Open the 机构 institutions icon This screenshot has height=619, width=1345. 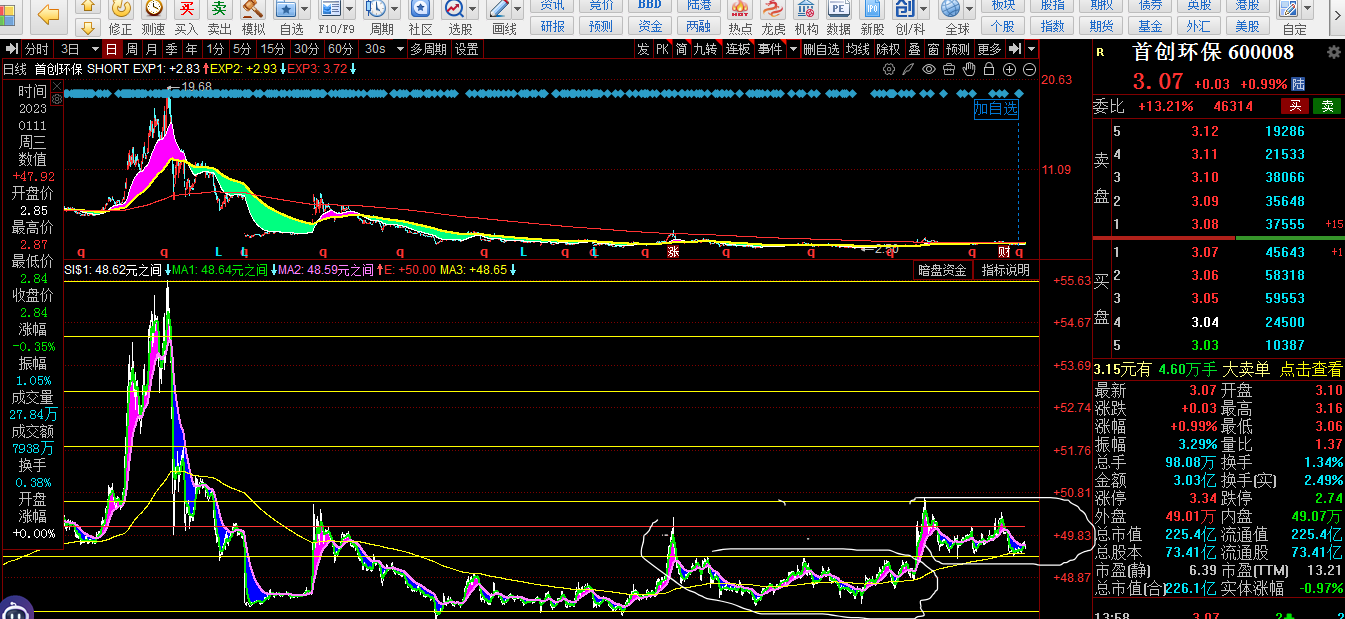806,18
